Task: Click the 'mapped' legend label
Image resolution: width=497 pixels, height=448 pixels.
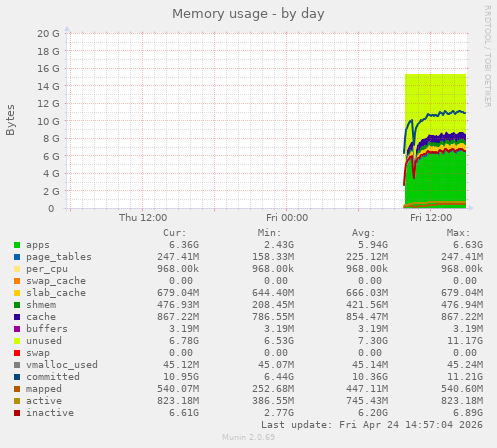Action: pos(44,389)
